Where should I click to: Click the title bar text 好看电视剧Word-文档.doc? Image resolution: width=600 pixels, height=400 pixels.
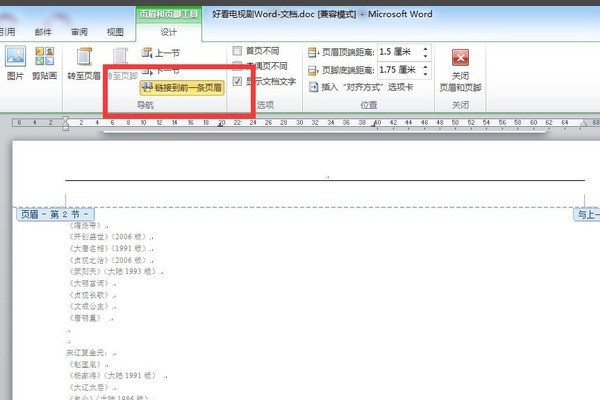coord(263,14)
